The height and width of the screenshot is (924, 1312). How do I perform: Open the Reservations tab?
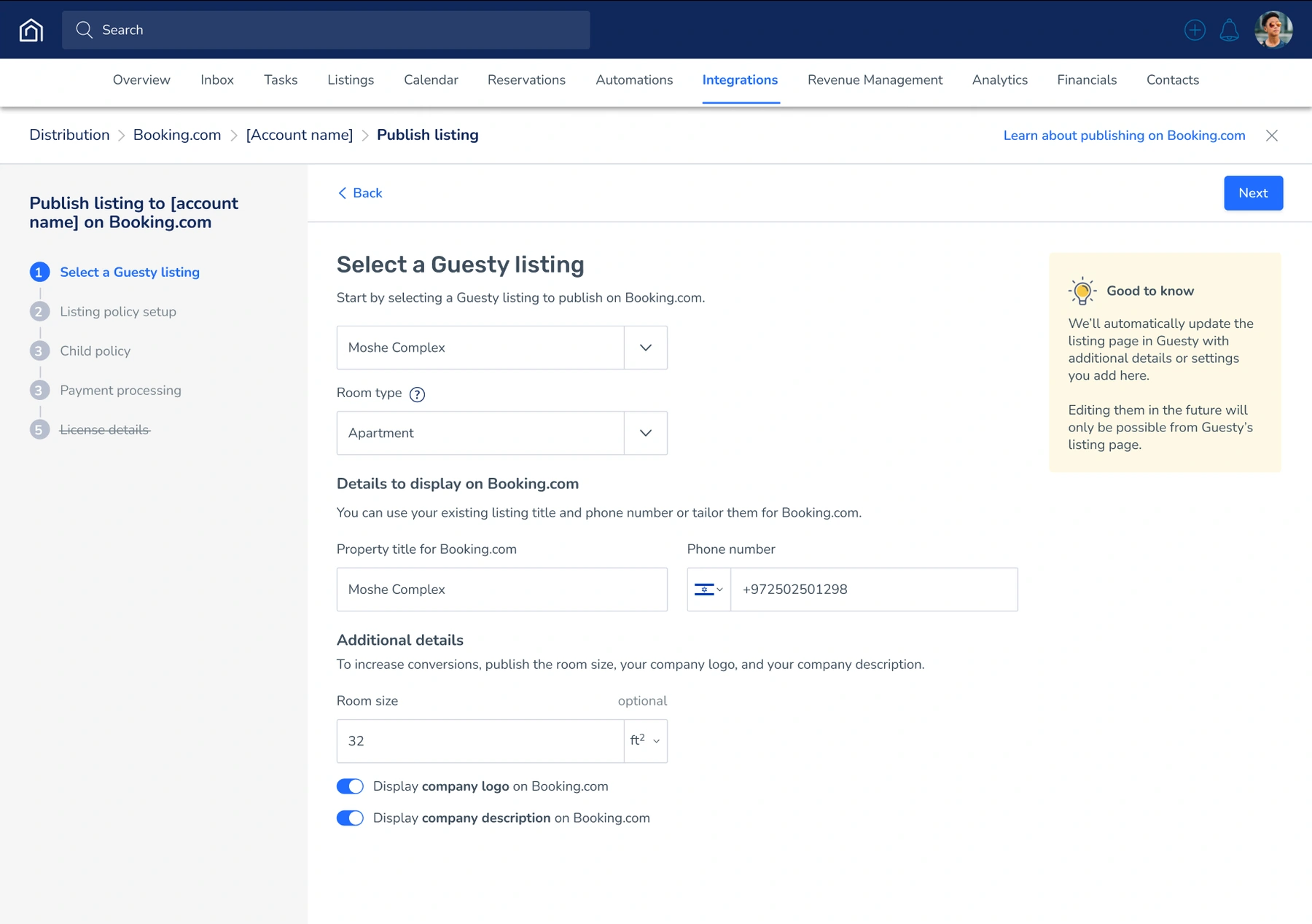click(x=526, y=80)
